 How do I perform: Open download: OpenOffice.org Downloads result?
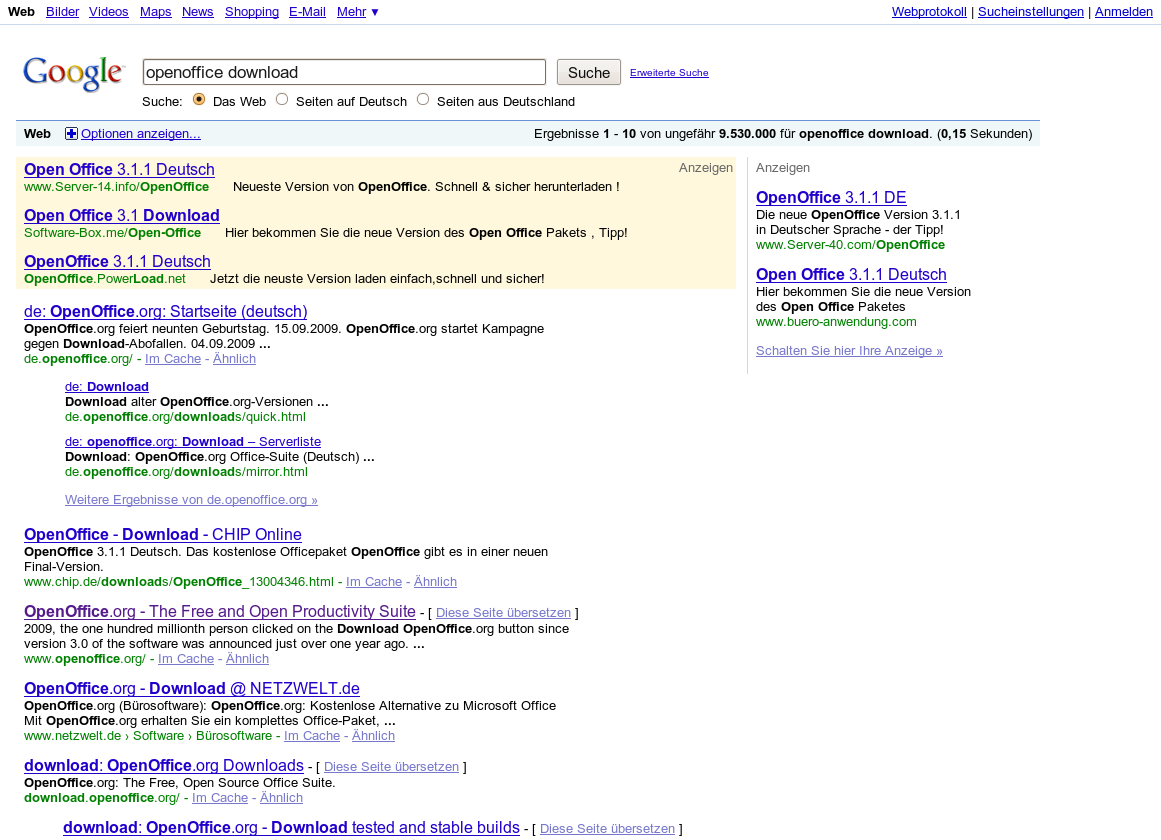(x=164, y=766)
